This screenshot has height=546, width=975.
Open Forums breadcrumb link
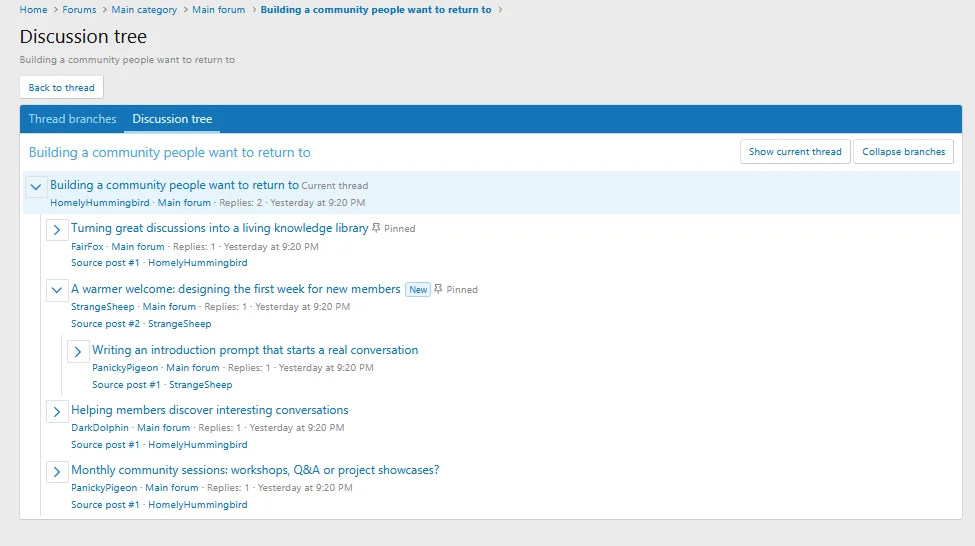[79, 10]
